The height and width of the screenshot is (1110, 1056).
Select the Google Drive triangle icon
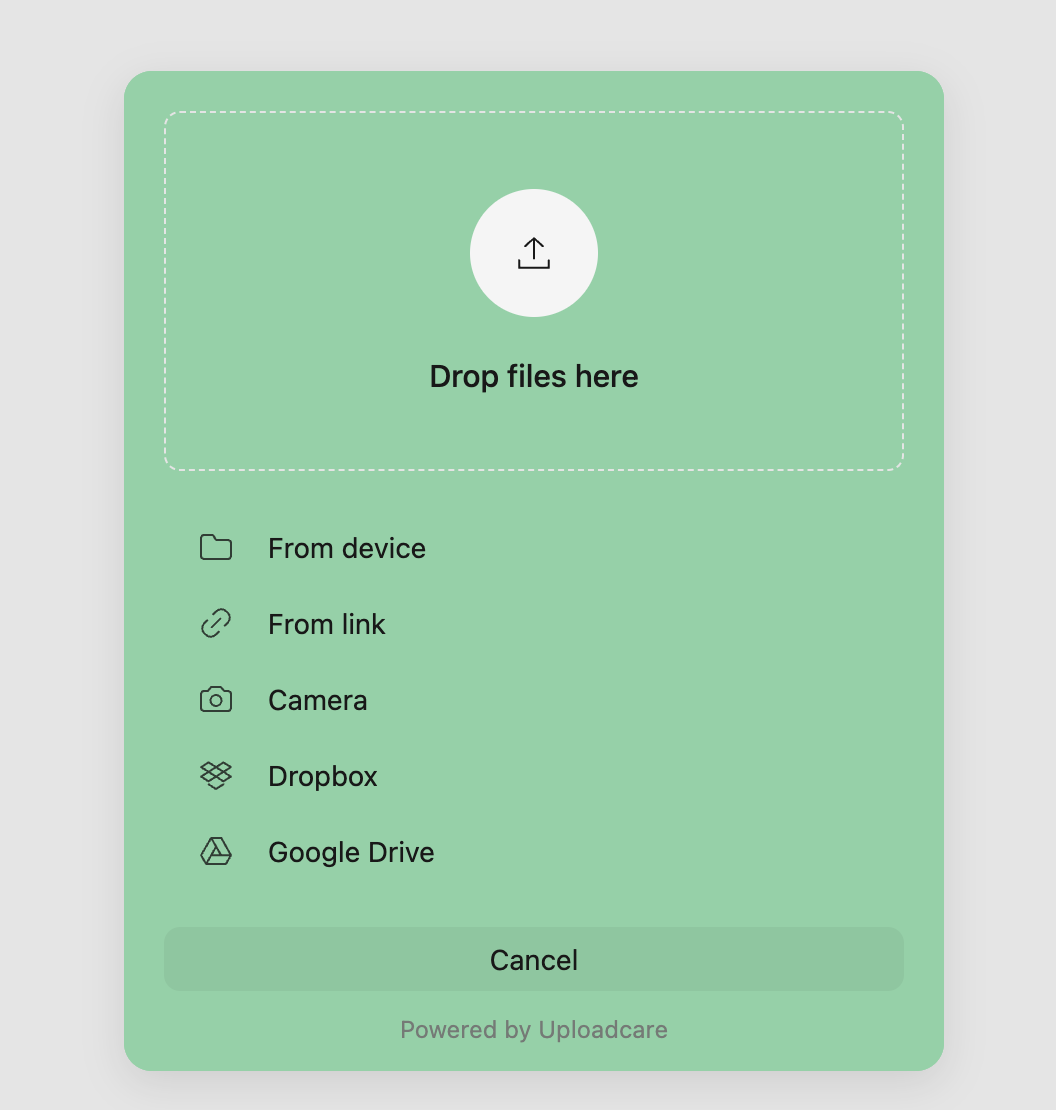click(215, 852)
